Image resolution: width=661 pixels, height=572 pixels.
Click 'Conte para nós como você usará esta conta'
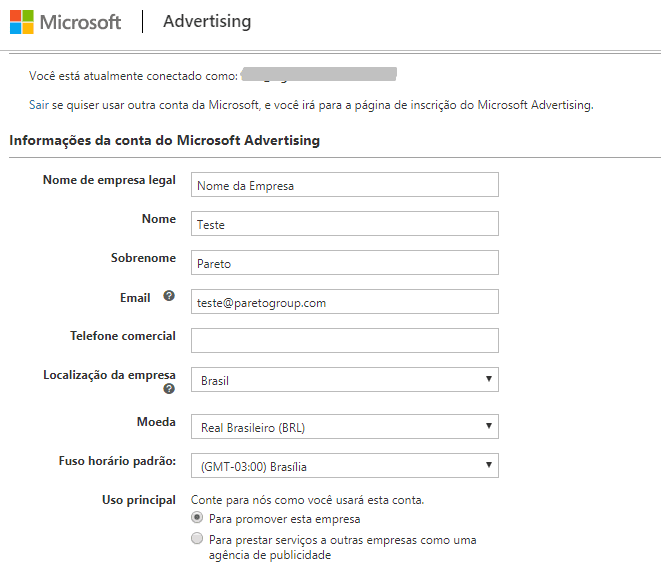[307, 500]
